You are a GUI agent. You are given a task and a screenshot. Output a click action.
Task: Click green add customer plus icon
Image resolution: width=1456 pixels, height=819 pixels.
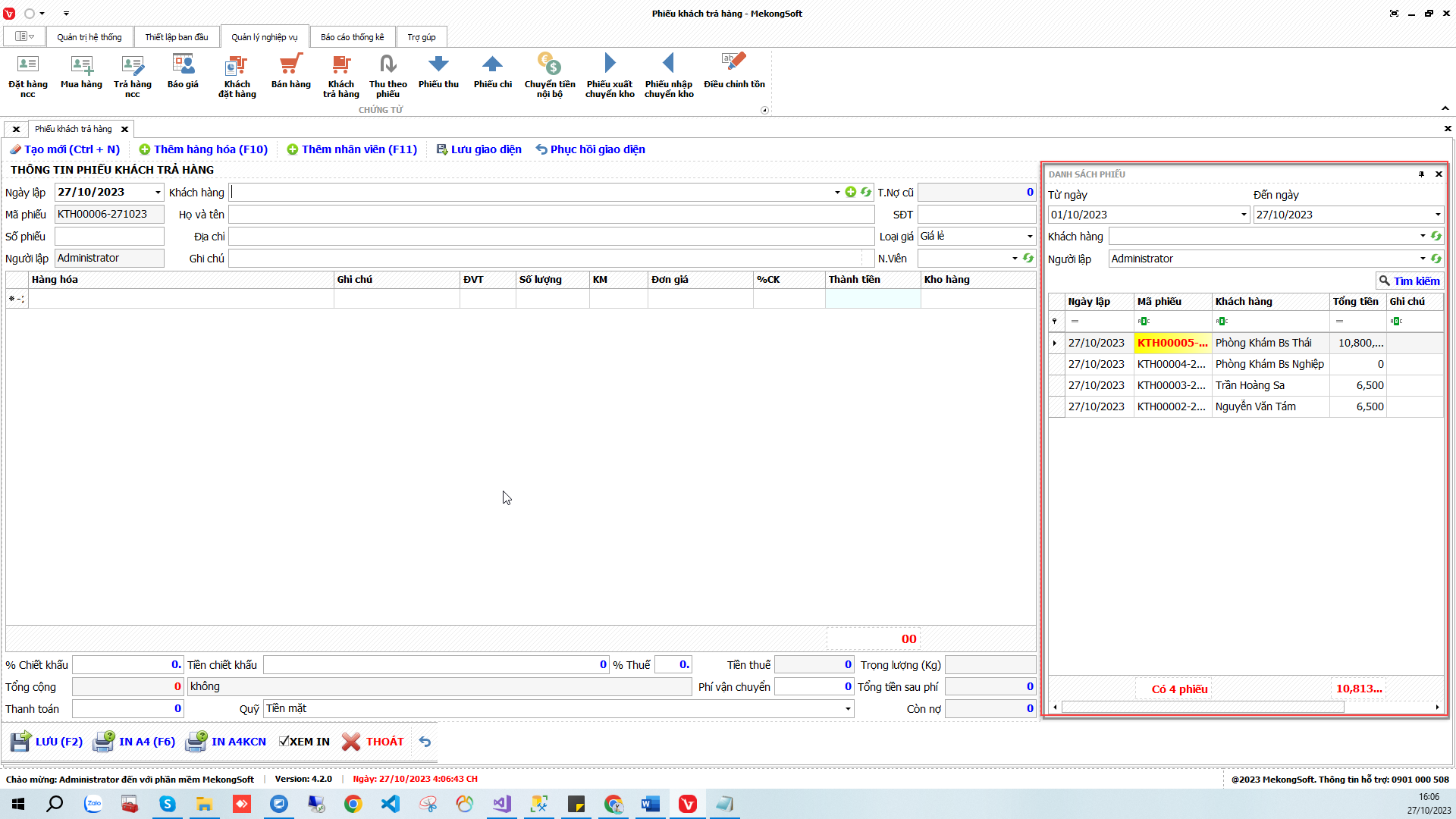[851, 193]
